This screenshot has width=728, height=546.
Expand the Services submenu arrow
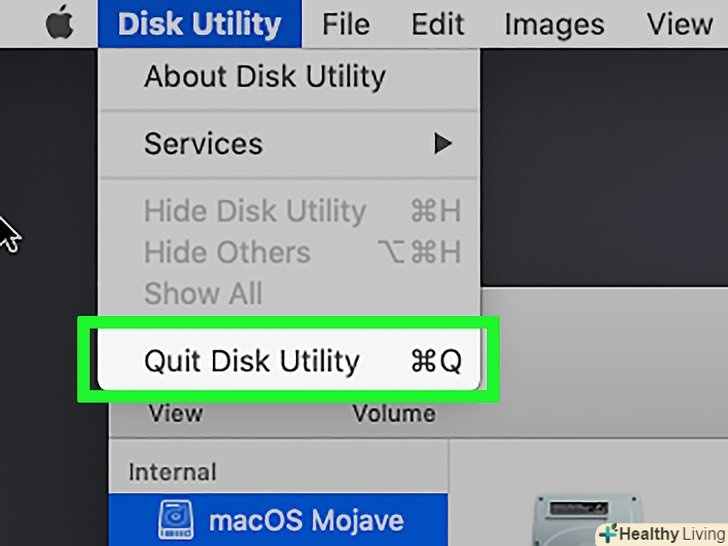pyautogui.click(x=442, y=144)
